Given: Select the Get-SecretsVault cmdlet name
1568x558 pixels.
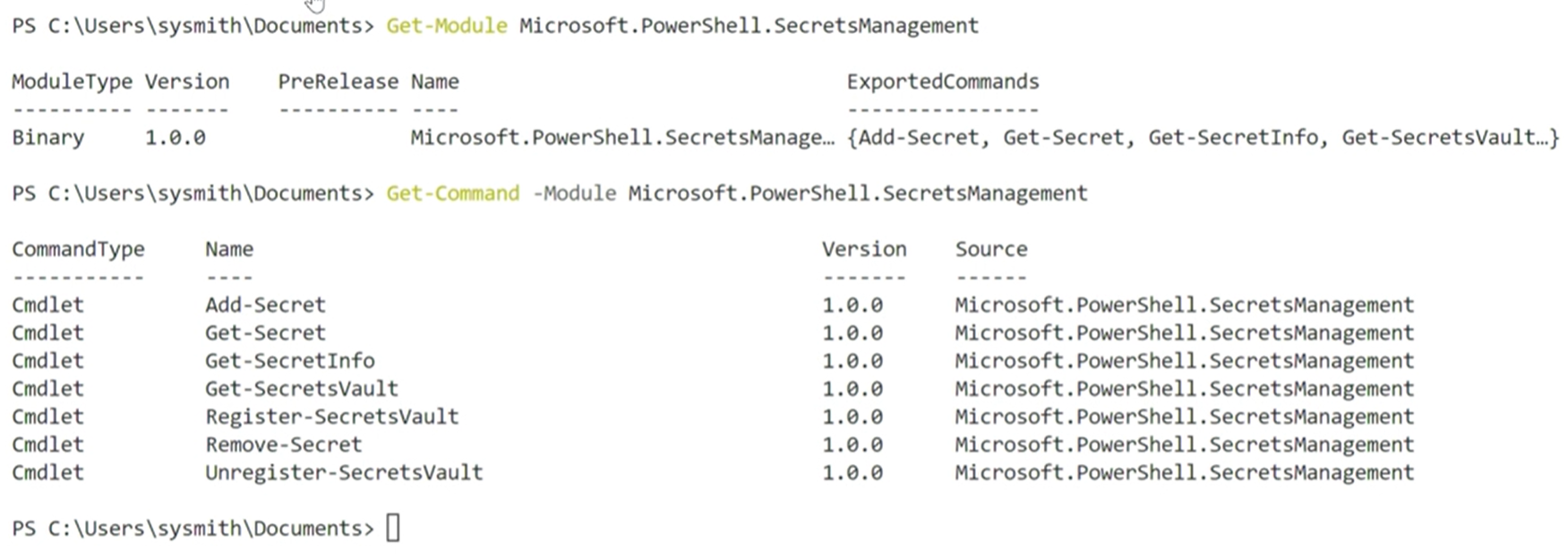Looking at the screenshot, I should (302, 388).
